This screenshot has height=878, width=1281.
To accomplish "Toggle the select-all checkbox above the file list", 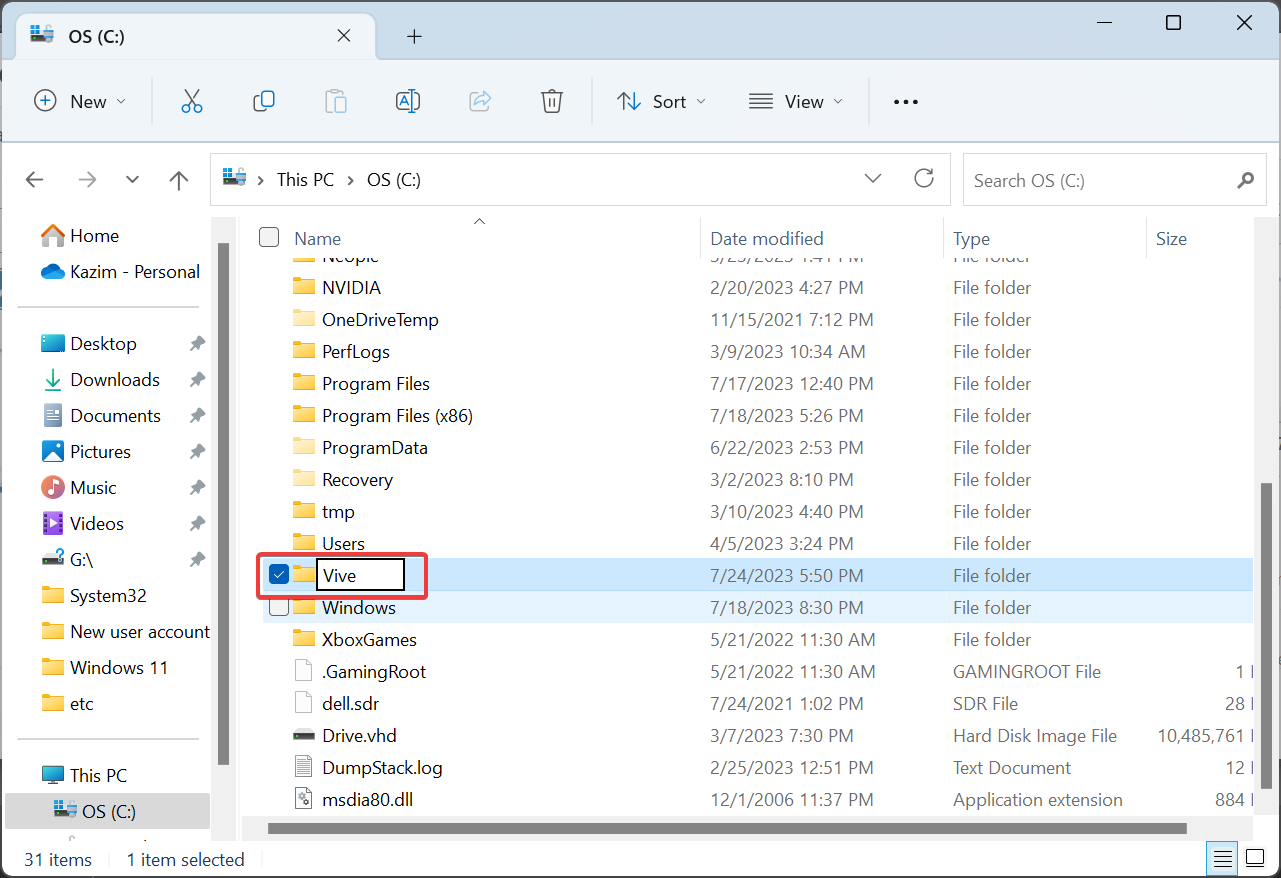I will [x=268, y=237].
